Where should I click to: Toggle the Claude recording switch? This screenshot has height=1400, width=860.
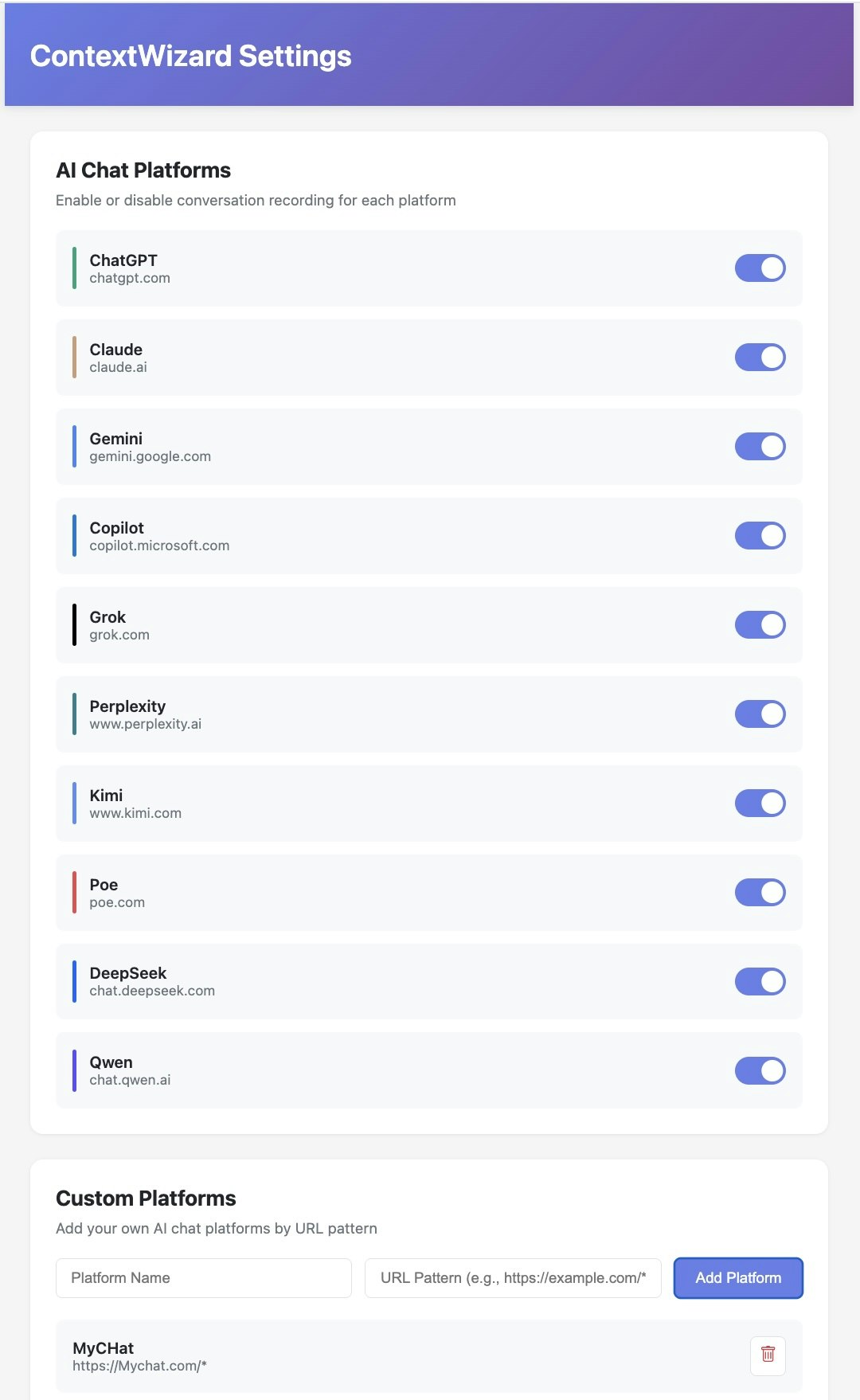(x=759, y=358)
